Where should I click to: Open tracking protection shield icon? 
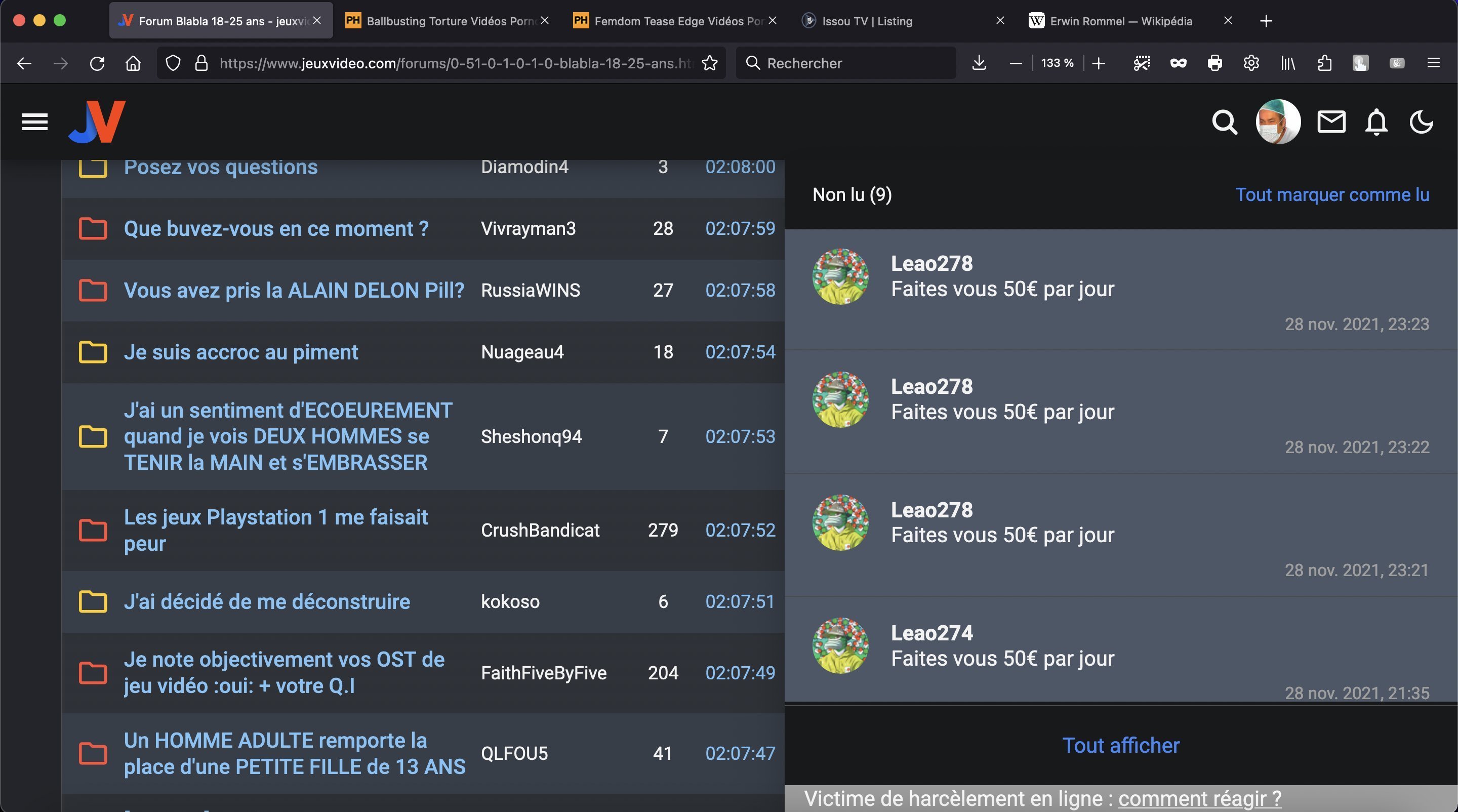[x=173, y=63]
